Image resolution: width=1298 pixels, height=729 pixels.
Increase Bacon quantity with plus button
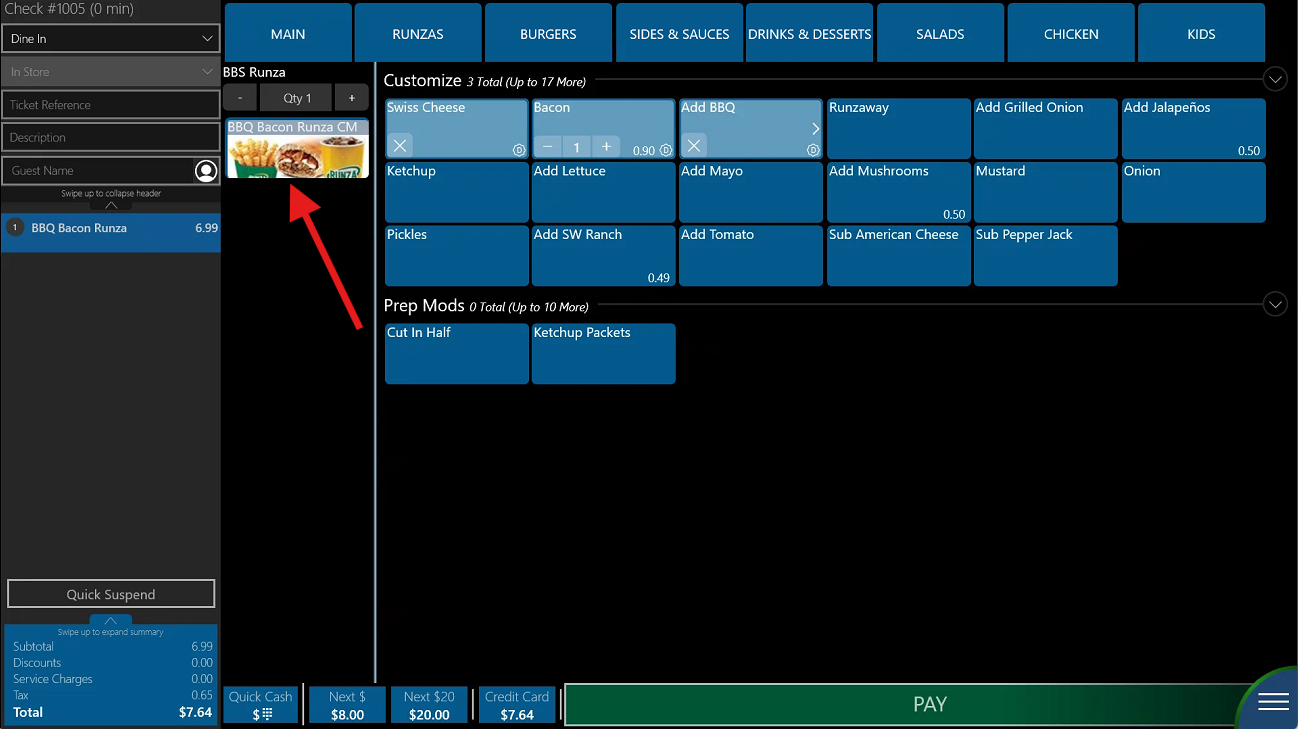(x=606, y=147)
